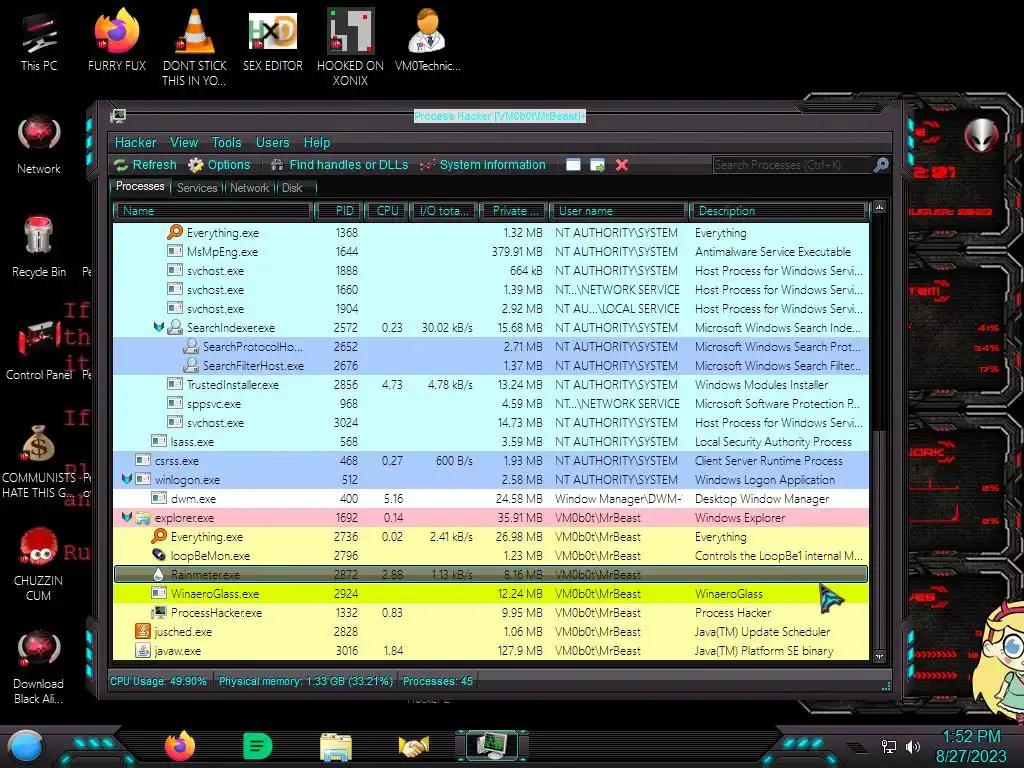Open the Control Panel desktop icon
1024x768 pixels.
(39, 350)
